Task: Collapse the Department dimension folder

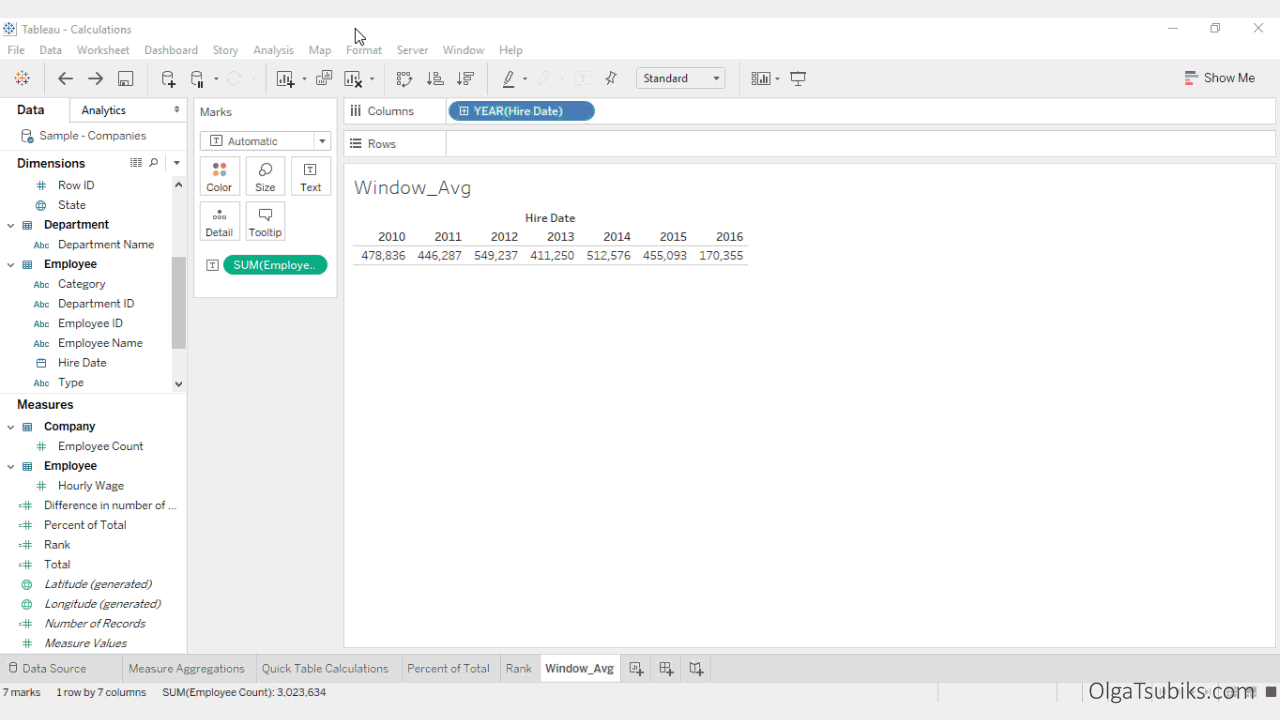Action: (11, 225)
